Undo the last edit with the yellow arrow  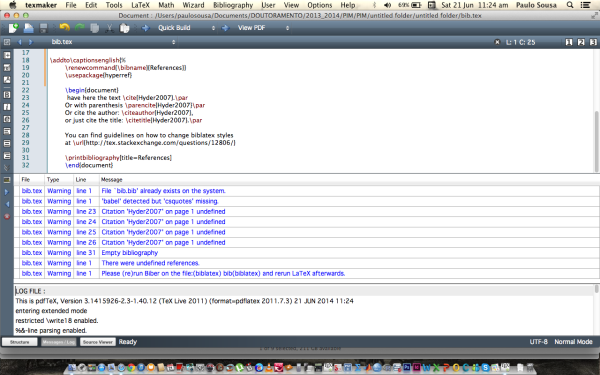coord(65,28)
